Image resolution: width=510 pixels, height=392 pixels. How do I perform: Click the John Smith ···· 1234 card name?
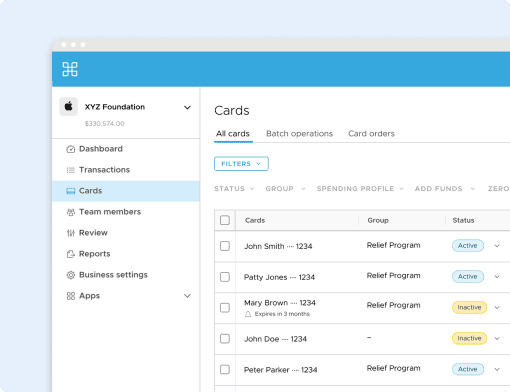[x=278, y=246]
